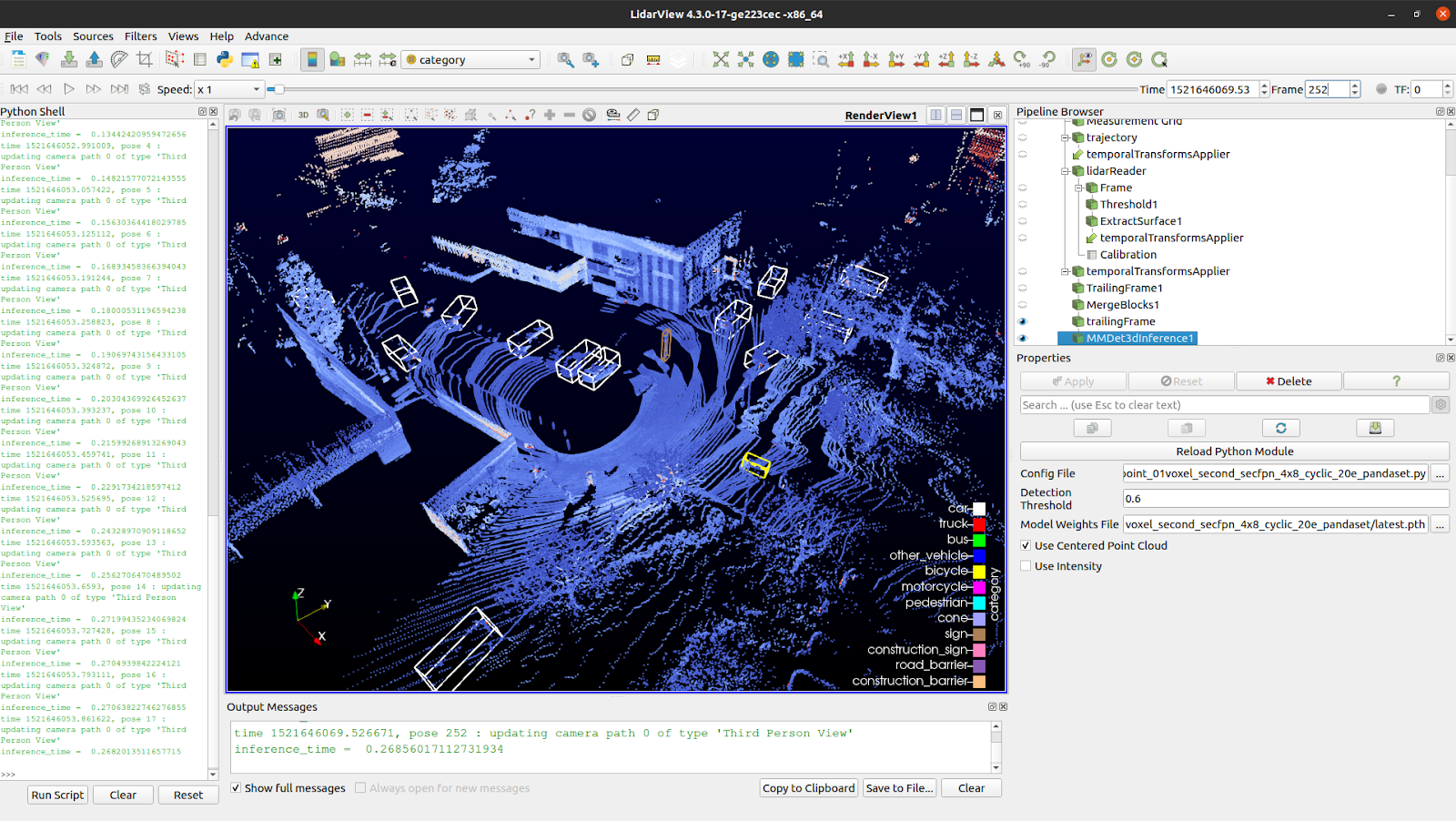Open the spreadsheet view toolbar icon
The image size is (1456, 821).
coord(199,58)
